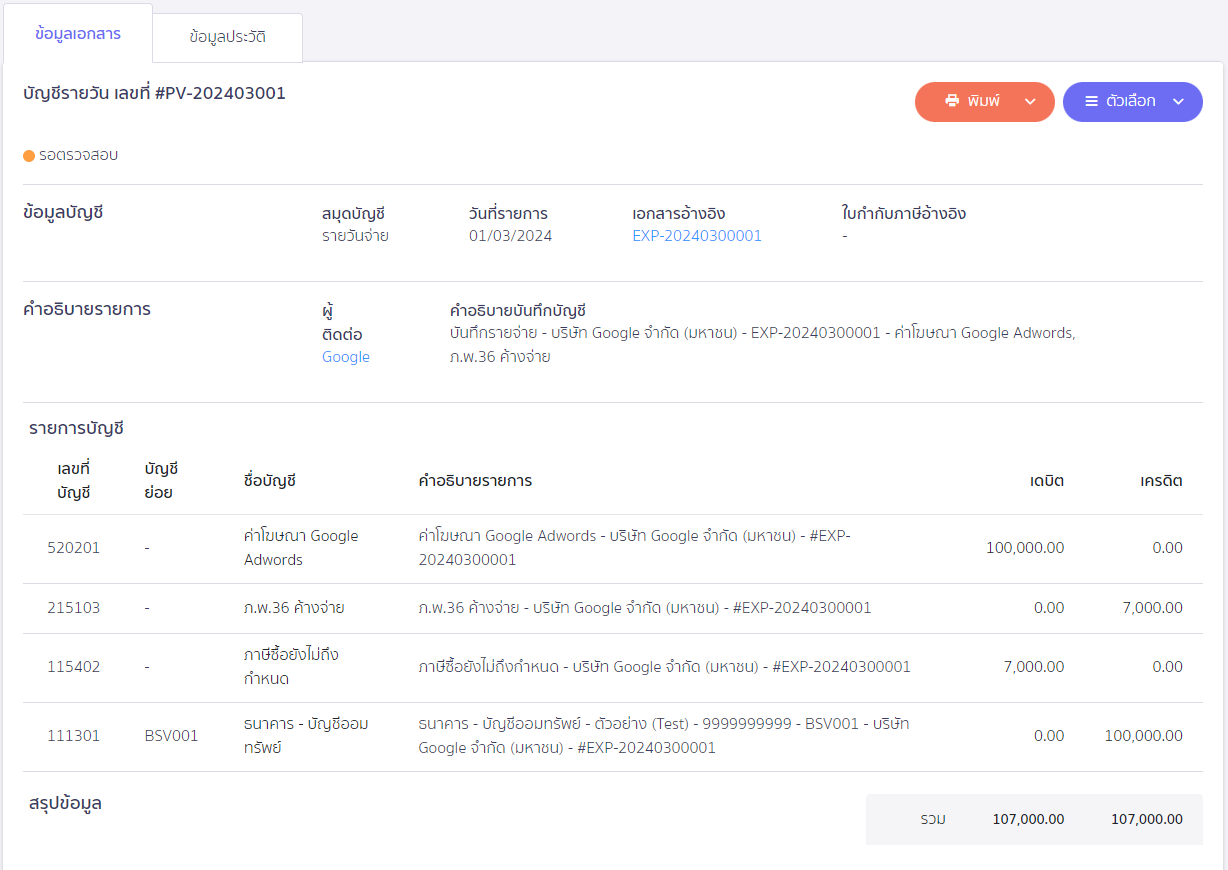This screenshot has height=870, width=1228.
Task: Click the สรุปข้อมูล section heading
Action: click(x=65, y=803)
